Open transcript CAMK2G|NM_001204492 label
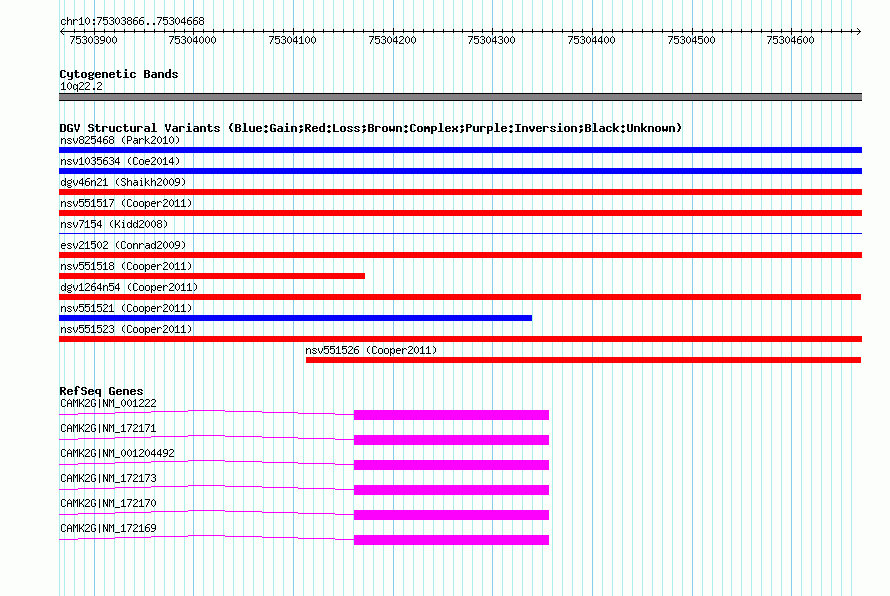This screenshot has width=890, height=596. [x=117, y=454]
